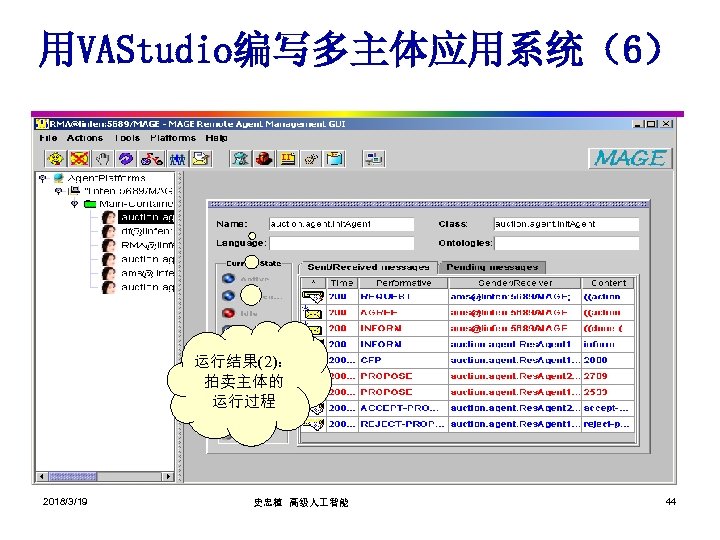
Task: Click the yellow Log Manager toolbar icon
Action: (288, 159)
